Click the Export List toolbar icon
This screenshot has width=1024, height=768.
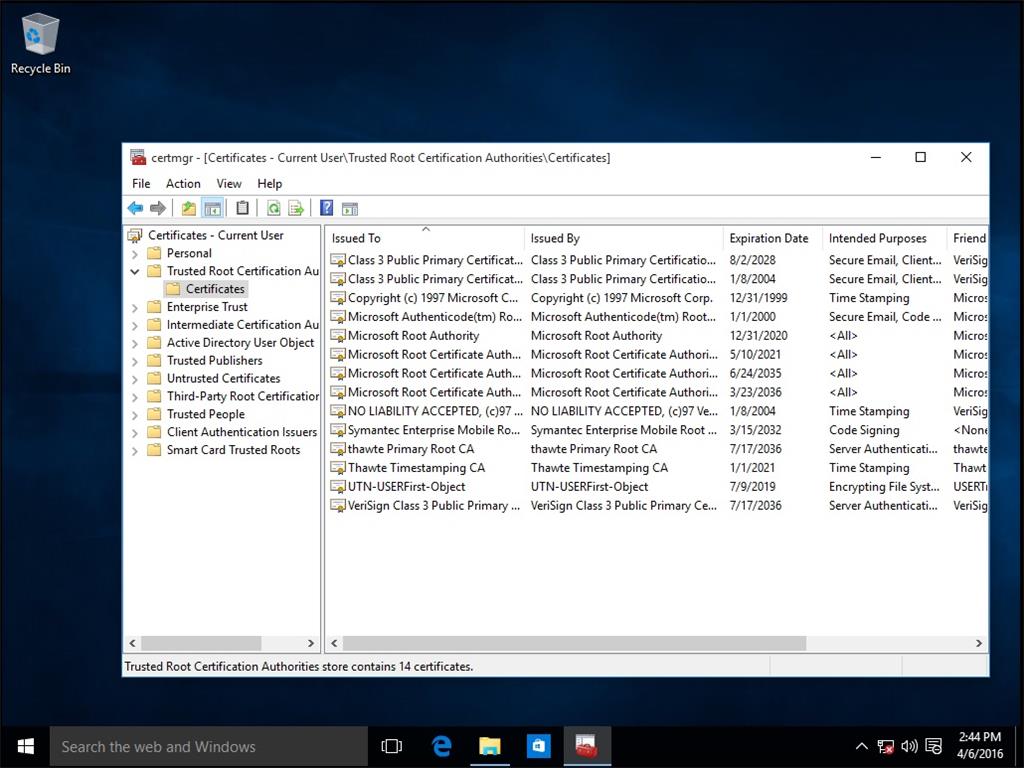[296, 208]
